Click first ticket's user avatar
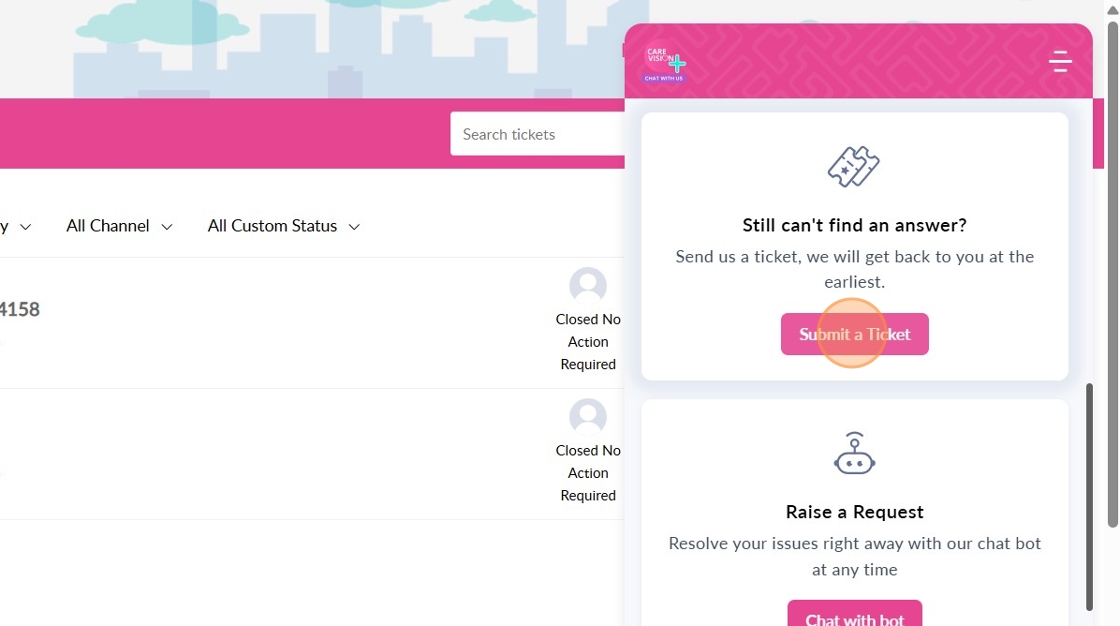This screenshot has width=1120, height=626. pyautogui.click(x=588, y=285)
